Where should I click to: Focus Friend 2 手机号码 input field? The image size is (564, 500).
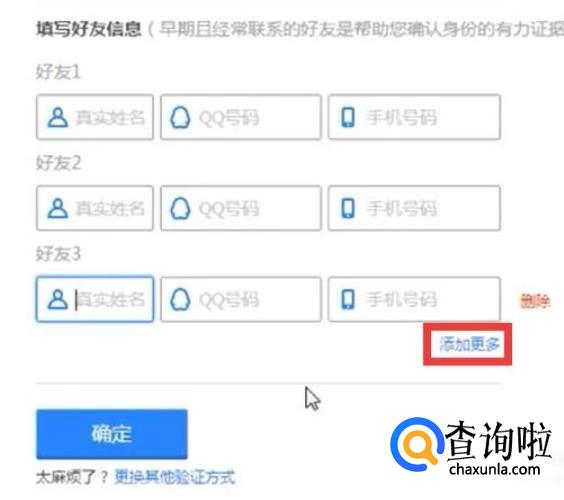[414, 208]
